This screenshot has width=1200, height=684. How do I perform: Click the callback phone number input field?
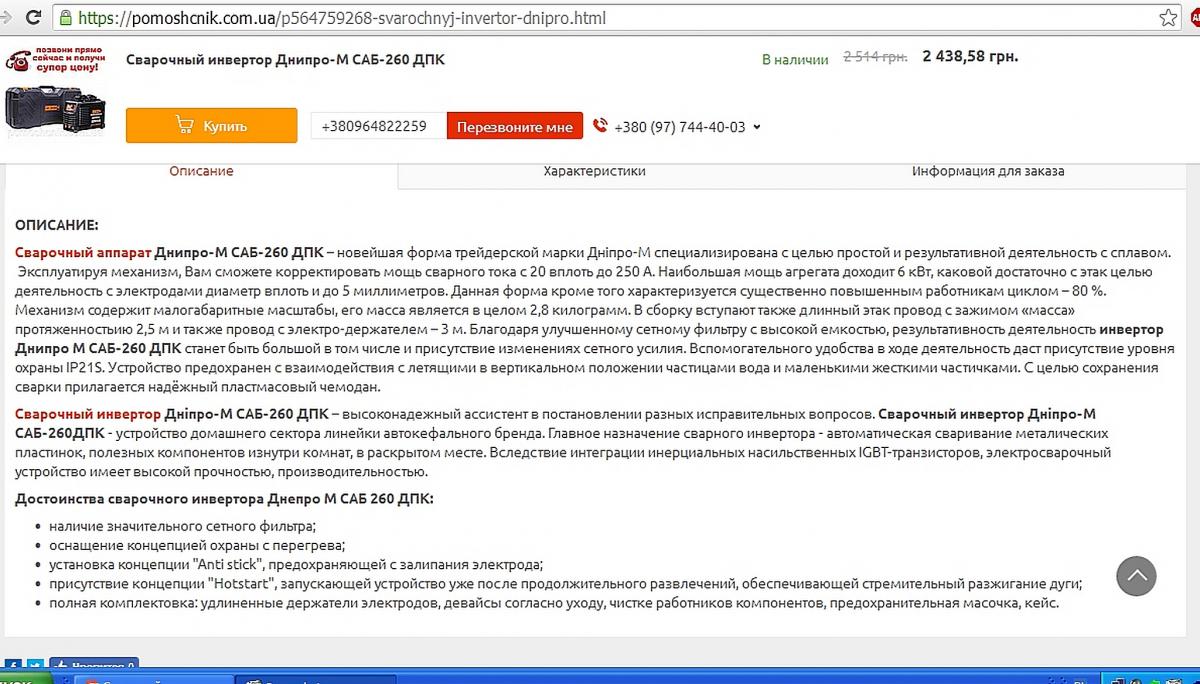point(378,126)
